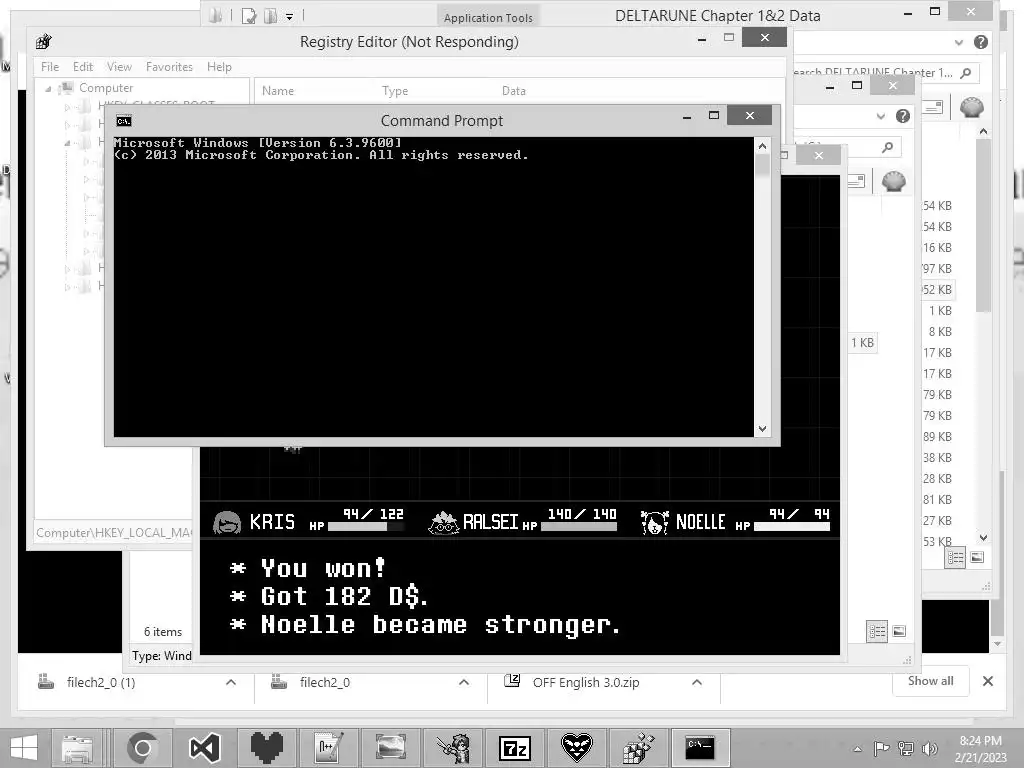
Task: Click the OFF English 3.0.zip file icon
Action: 512,681
